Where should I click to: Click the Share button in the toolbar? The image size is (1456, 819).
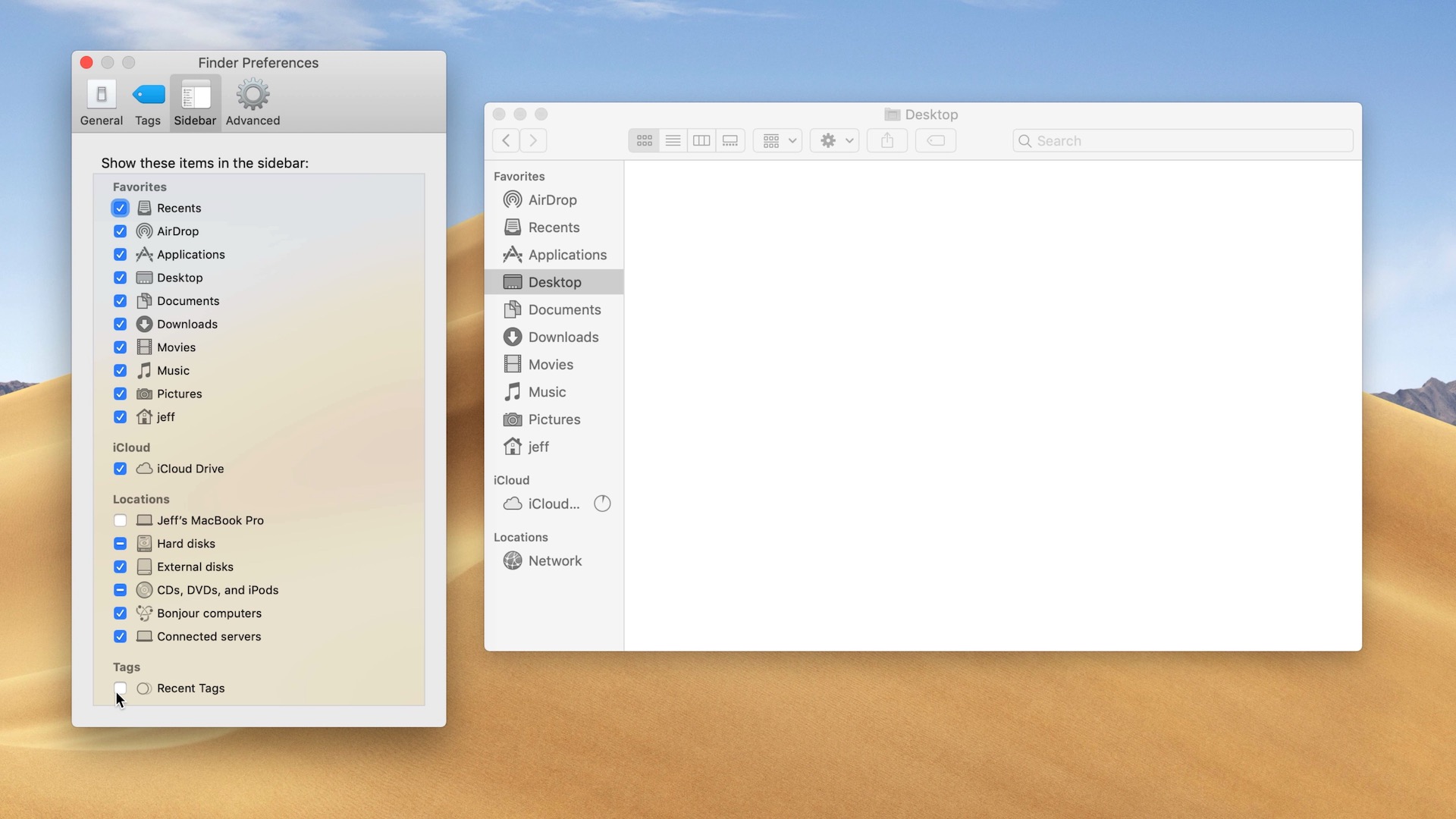click(x=886, y=140)
